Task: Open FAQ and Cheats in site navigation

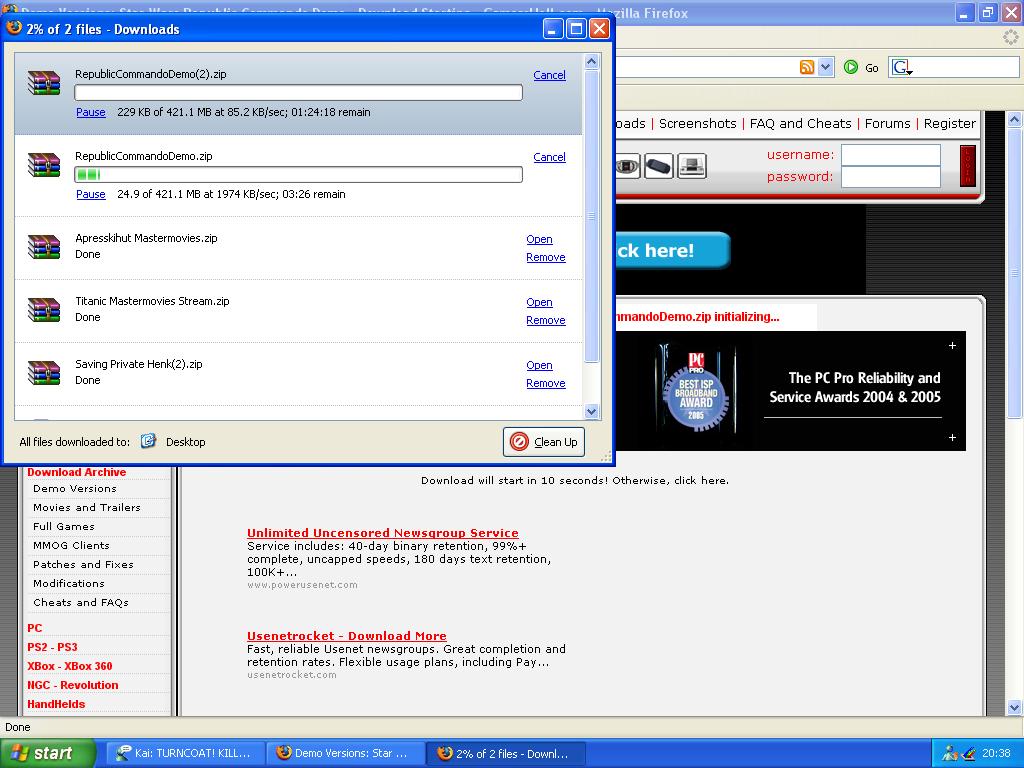Action: pyautogui.click(x=801, y=123)
